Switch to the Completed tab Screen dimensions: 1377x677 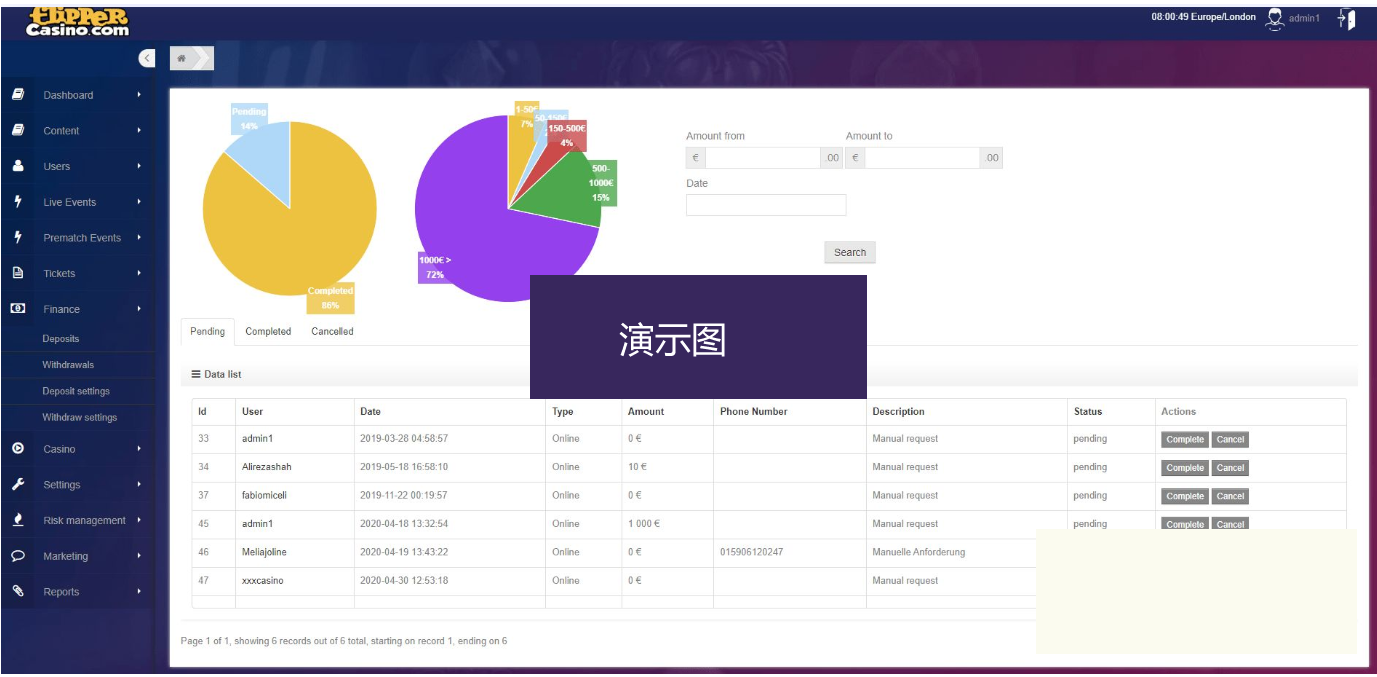tap(268, 332)
